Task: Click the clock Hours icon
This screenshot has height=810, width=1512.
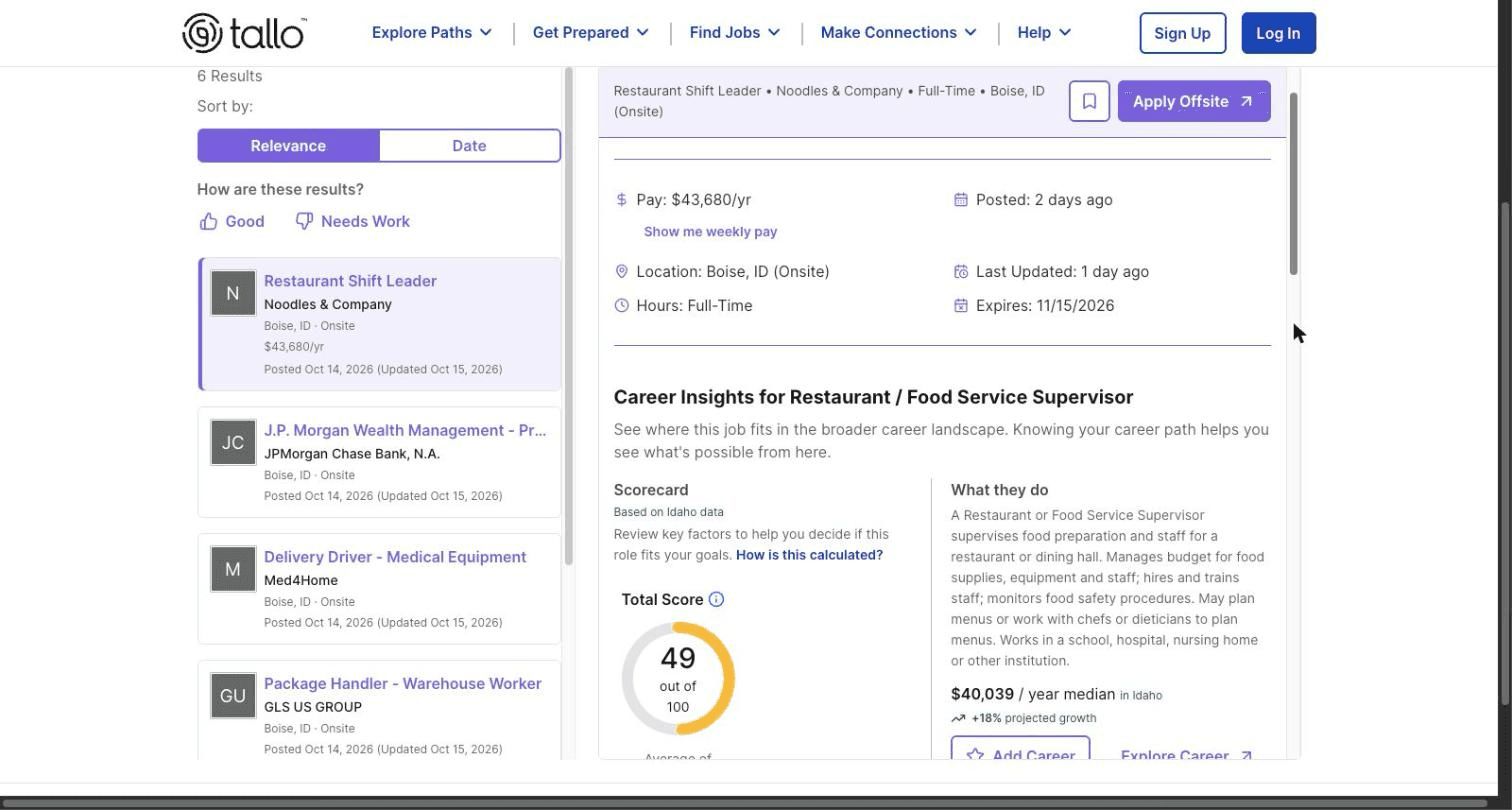Action: (x=621, y=306)
